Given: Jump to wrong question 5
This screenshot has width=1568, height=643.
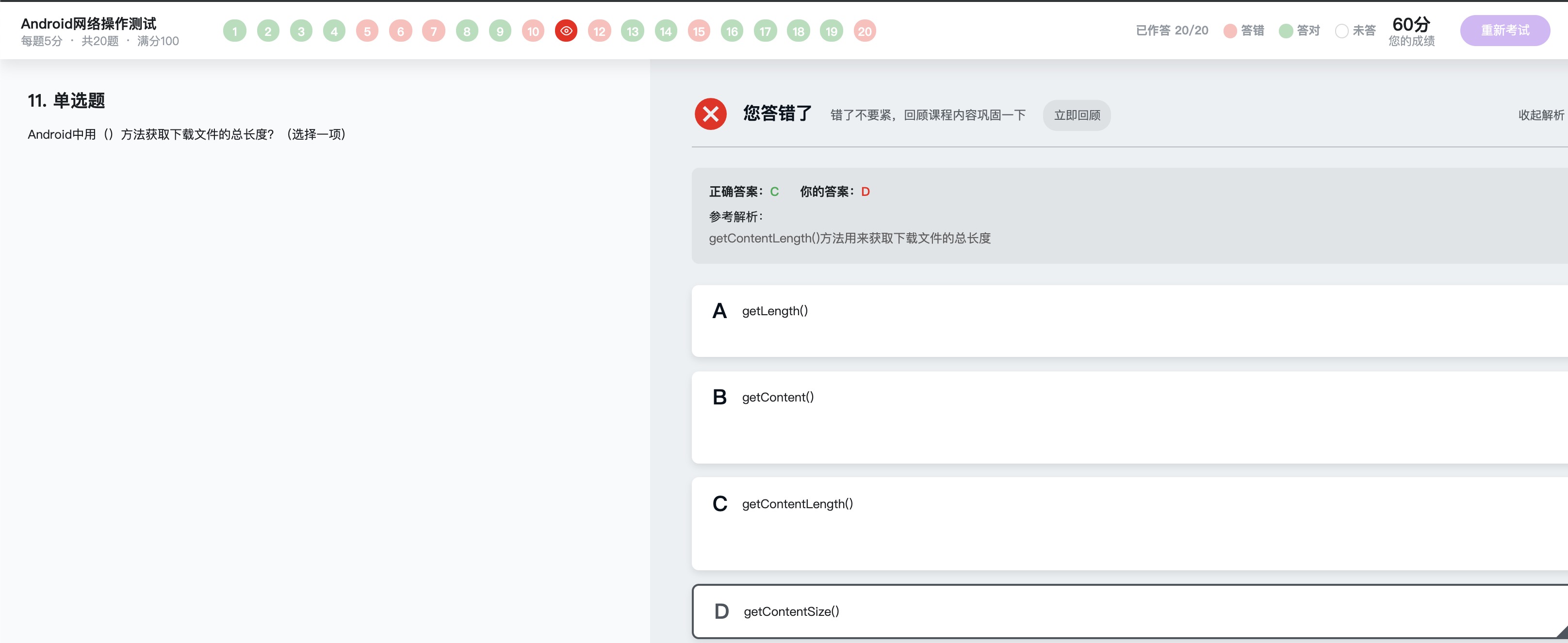Looking at the screenshot, I should [367, 31].
